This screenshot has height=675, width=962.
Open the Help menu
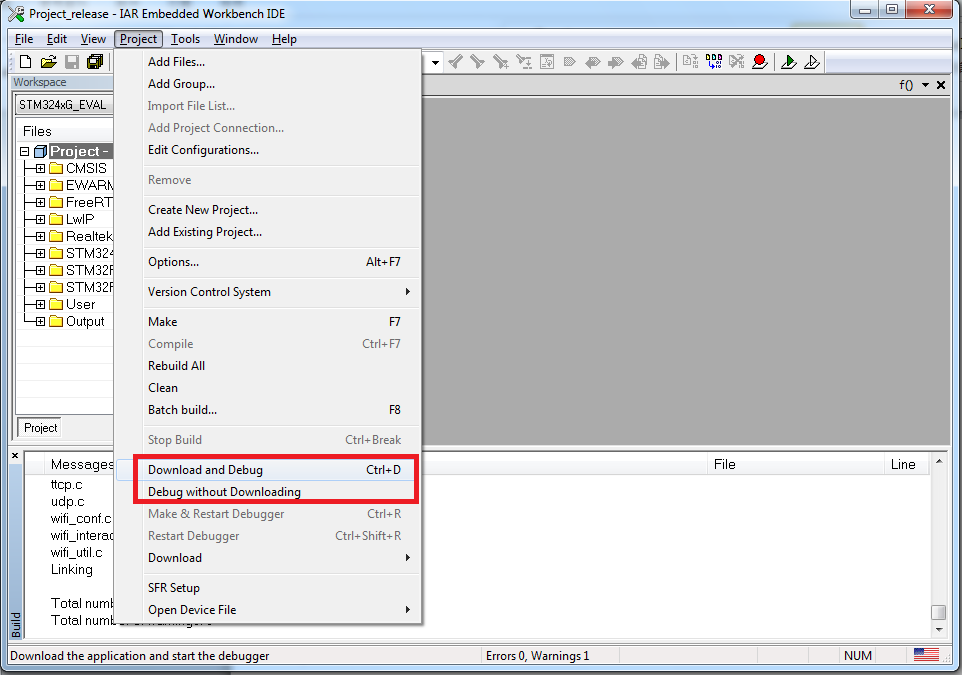284,39
